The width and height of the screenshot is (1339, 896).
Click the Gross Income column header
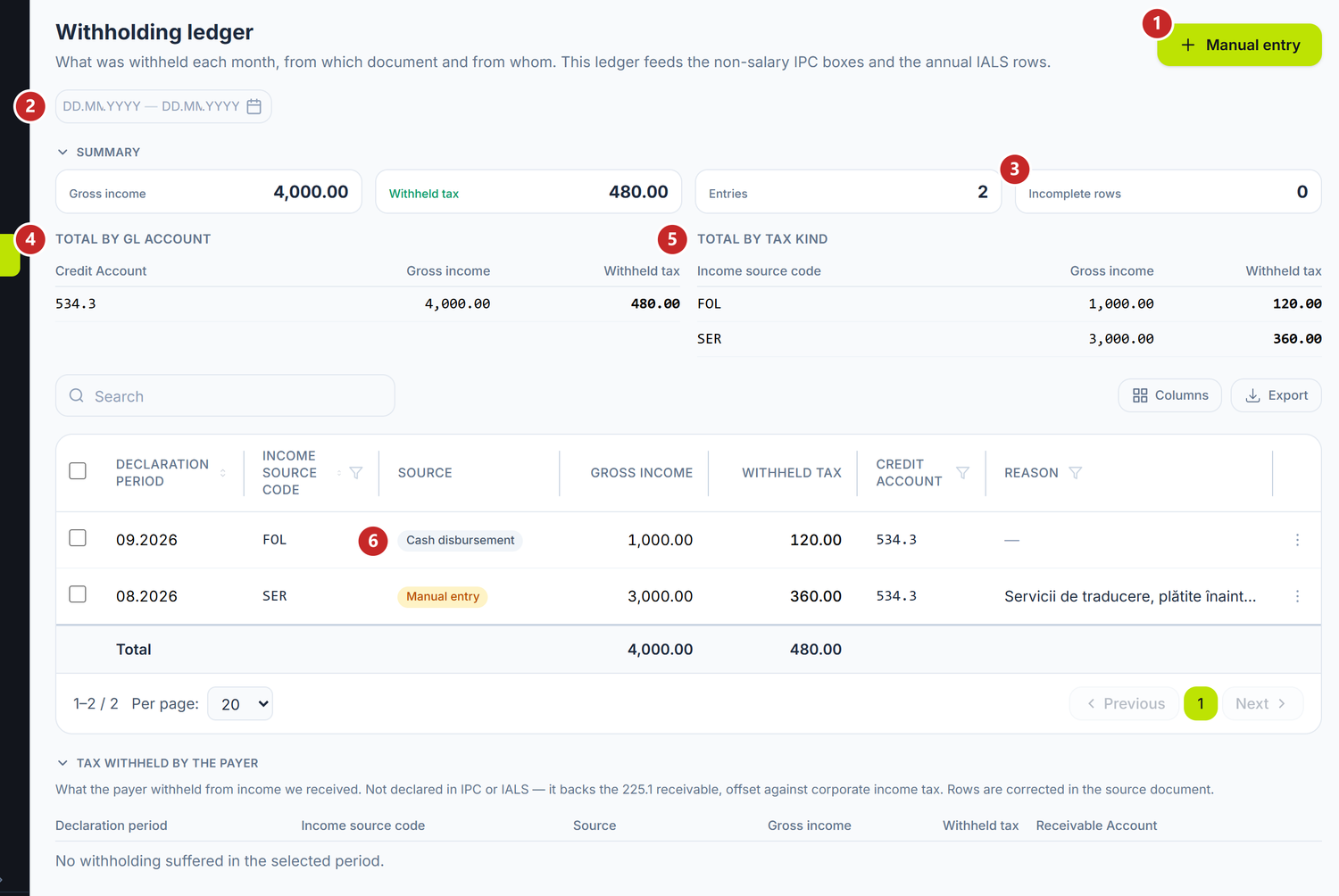pyautogui.click(x=641, y=473)
